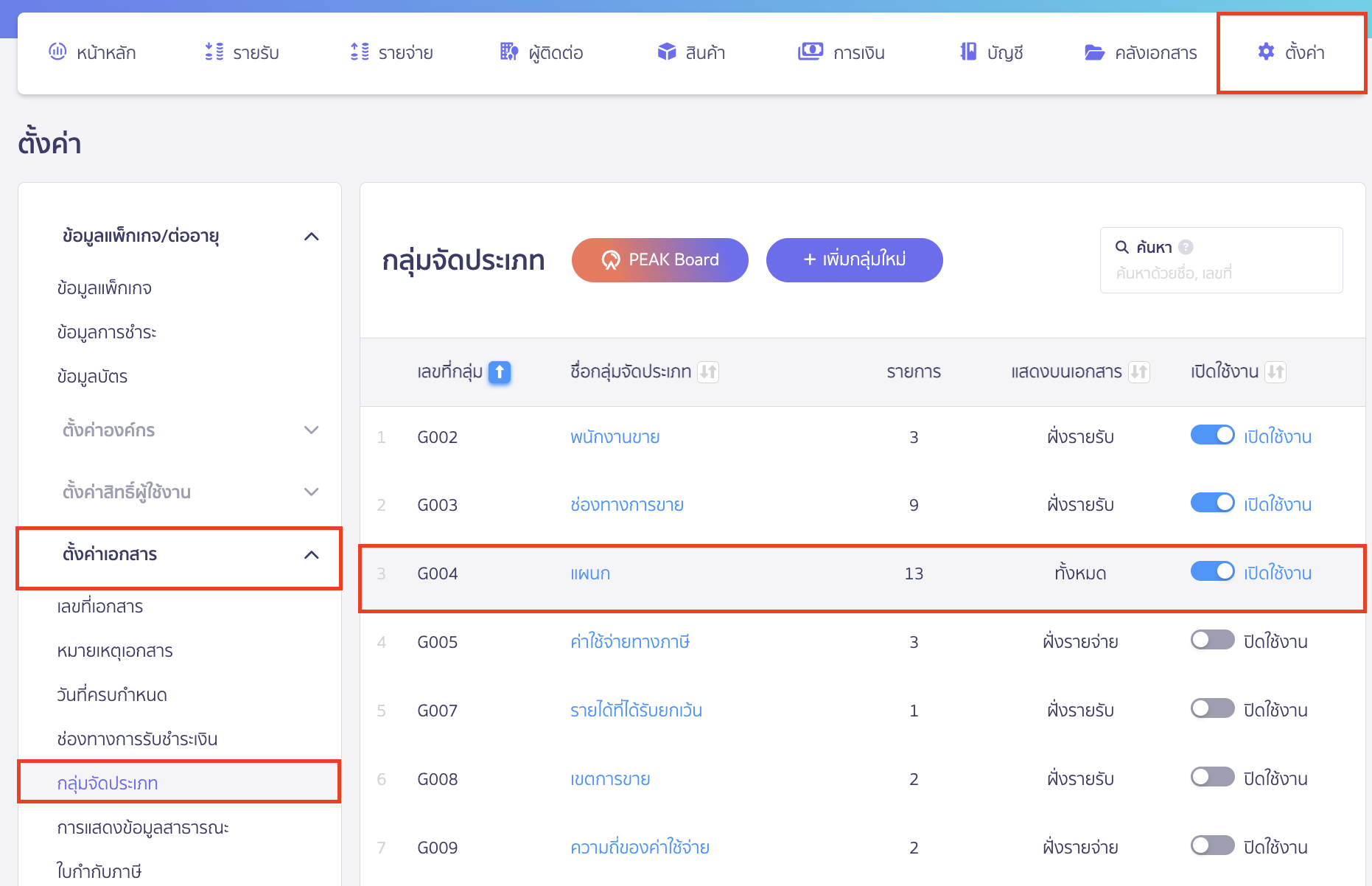Click the box icon for สินค้า
This screenshot has height=886, width=1372.
(x=667, y=52)
